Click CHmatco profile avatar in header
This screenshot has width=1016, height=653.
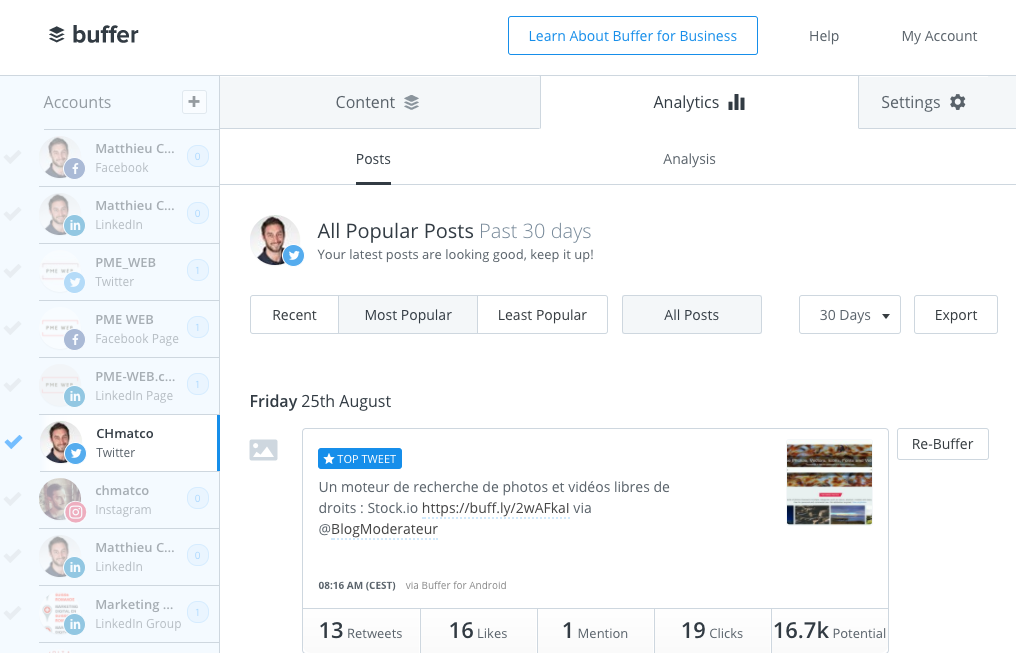277,240
